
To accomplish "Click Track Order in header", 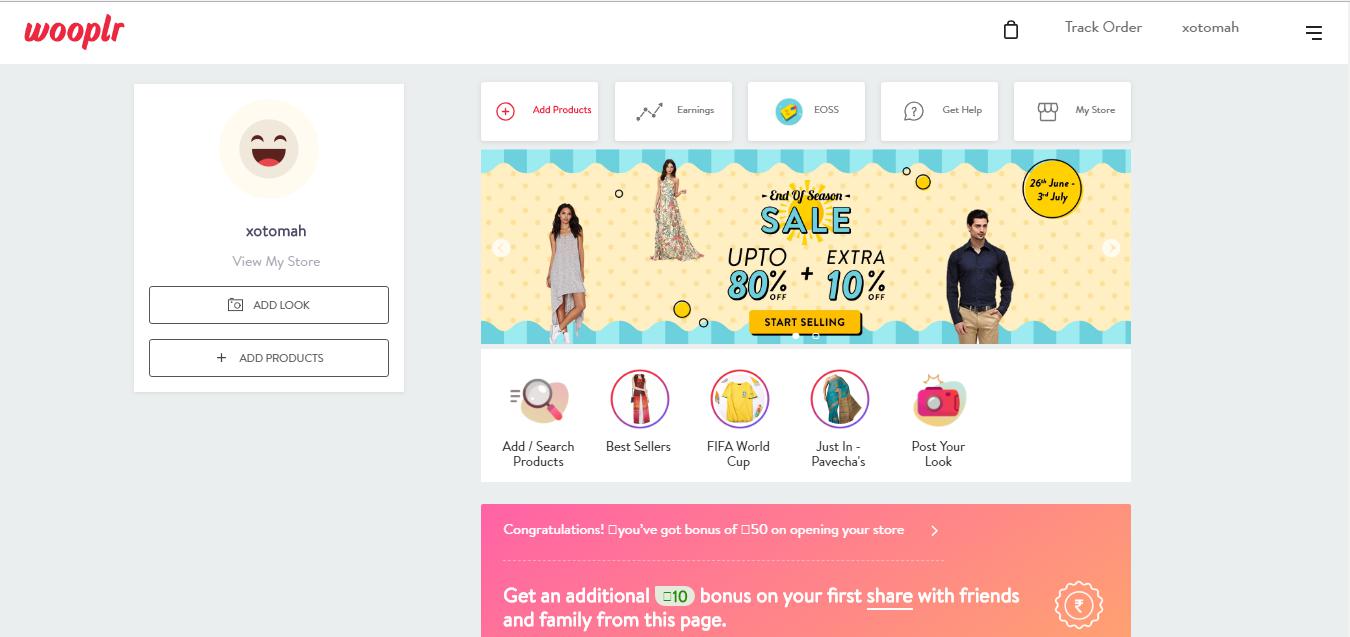I will point(1103,27).
